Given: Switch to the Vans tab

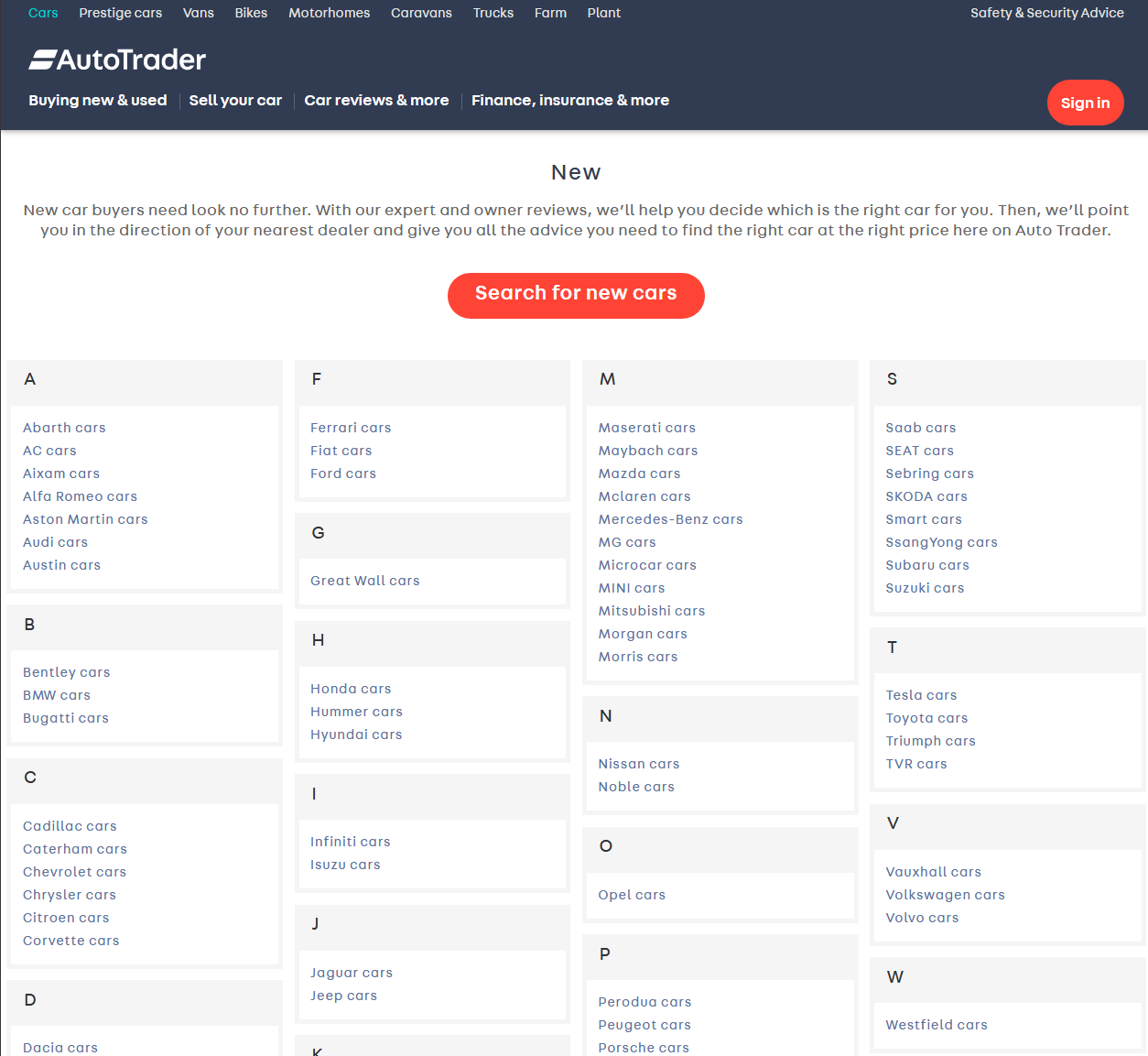Looking at the screenshot, I should pos(199,13).
